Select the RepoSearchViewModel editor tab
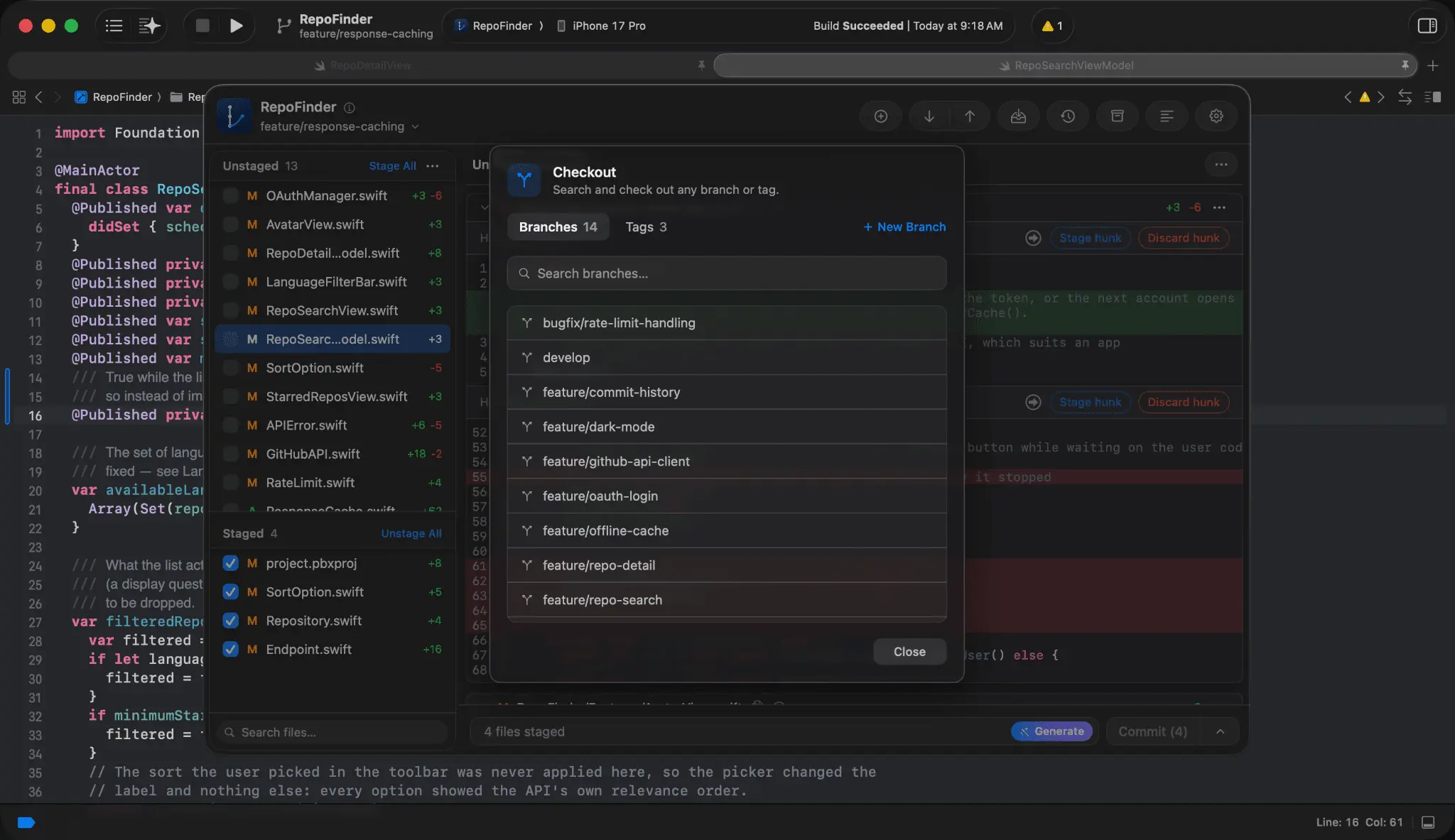The image size is (1455, 840). point(1065,65)
